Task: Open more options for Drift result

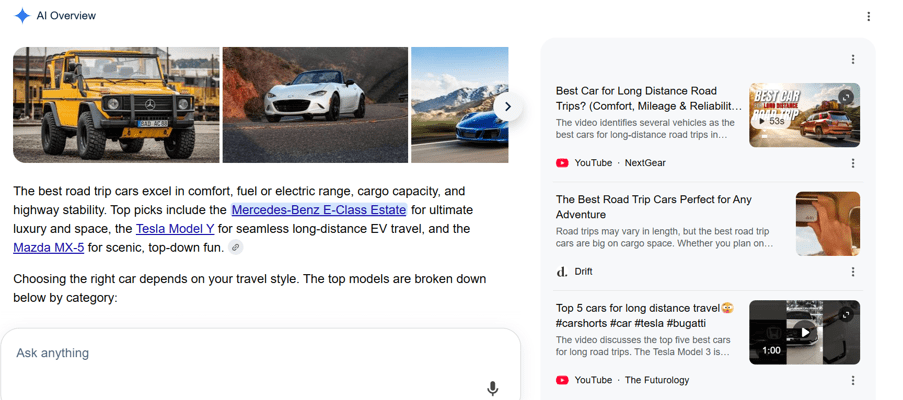Action: point(853,272)
